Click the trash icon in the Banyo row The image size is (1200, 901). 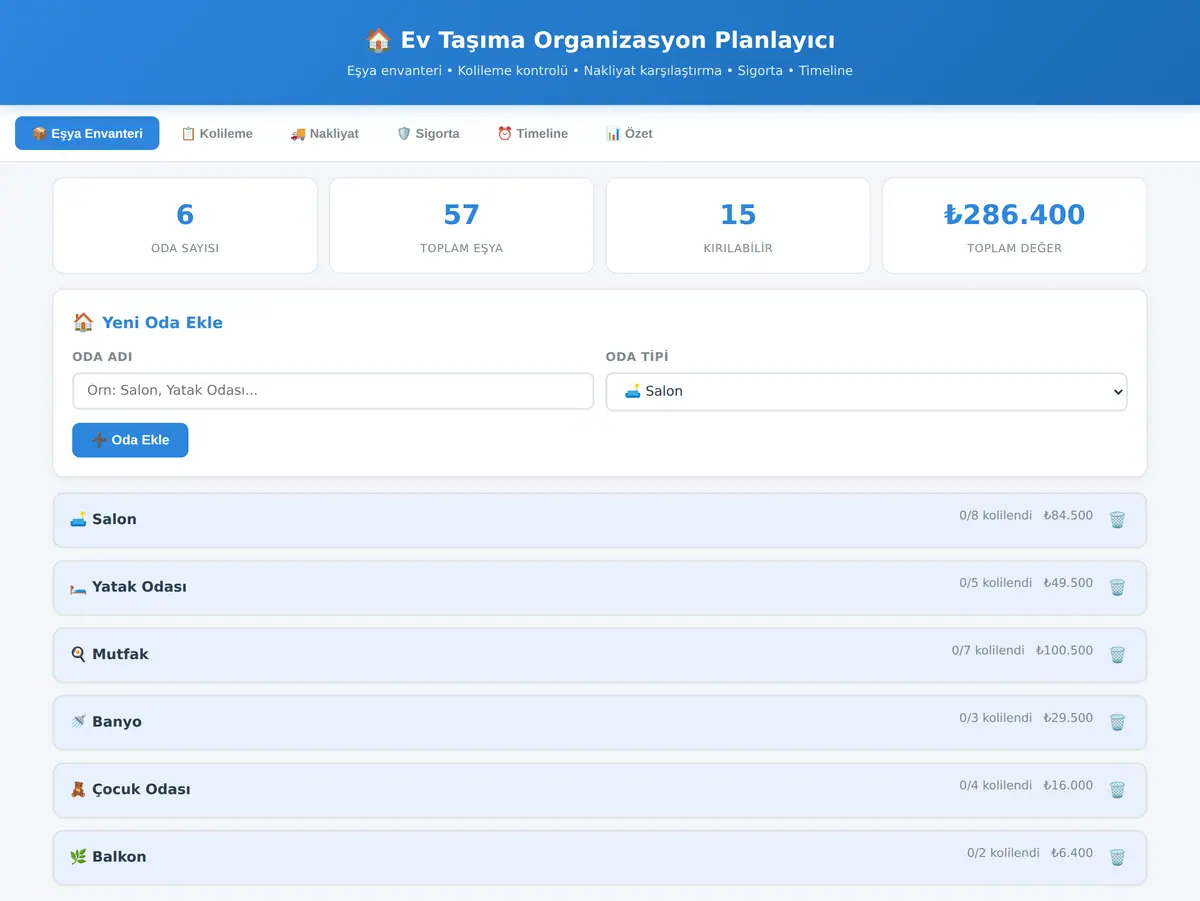pos(1117,722)
